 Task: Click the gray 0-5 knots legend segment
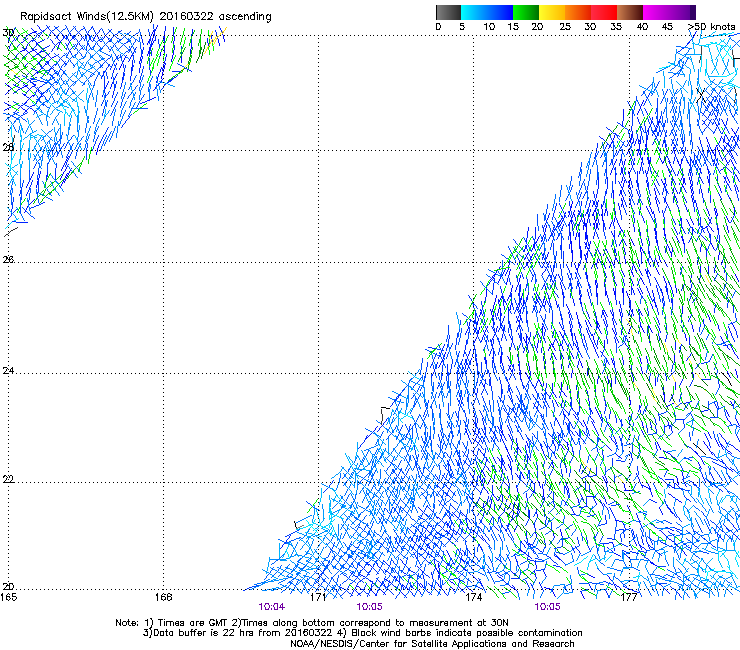coord(448,12)
